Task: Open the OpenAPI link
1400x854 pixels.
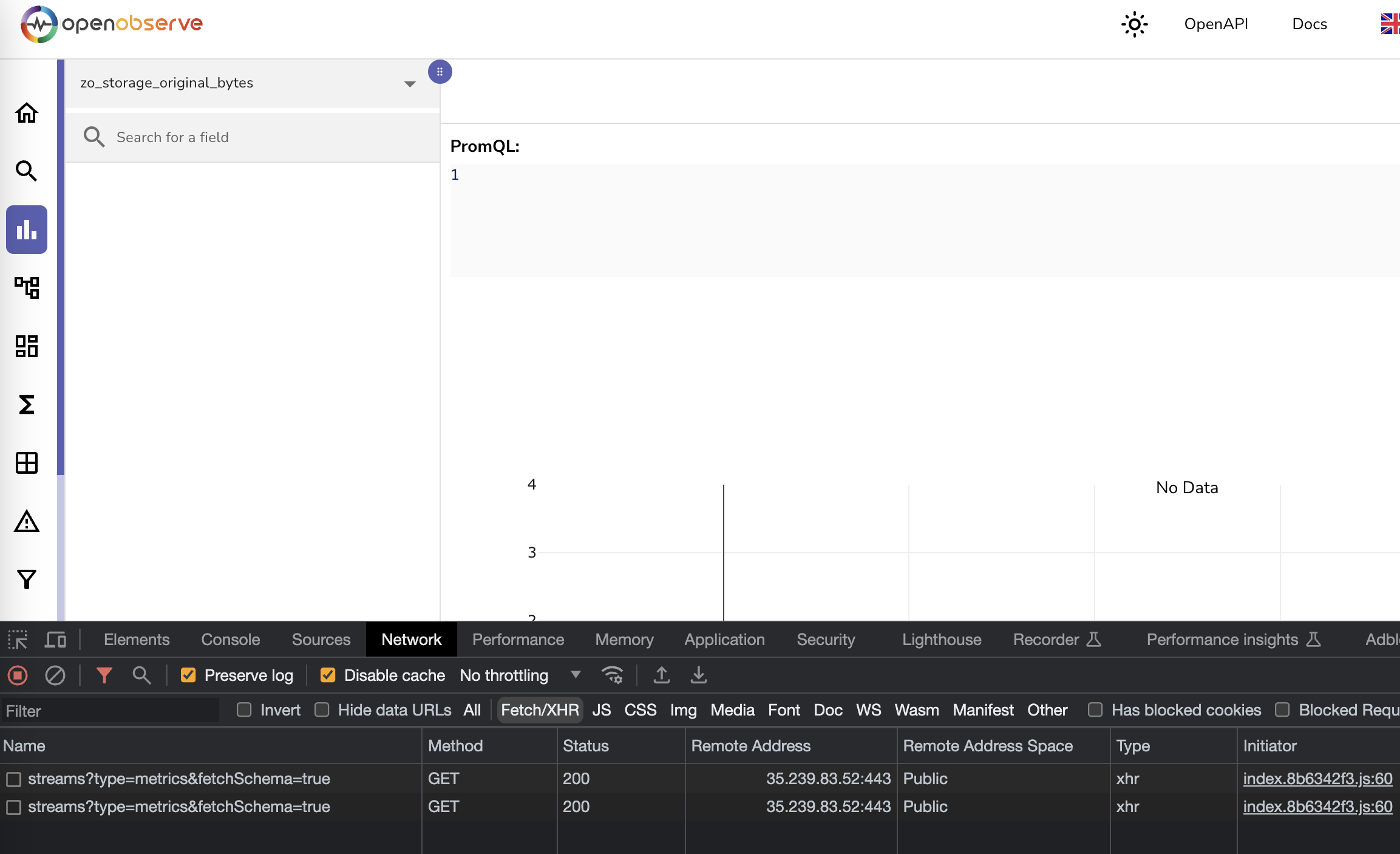Action: coord(1216,24)
